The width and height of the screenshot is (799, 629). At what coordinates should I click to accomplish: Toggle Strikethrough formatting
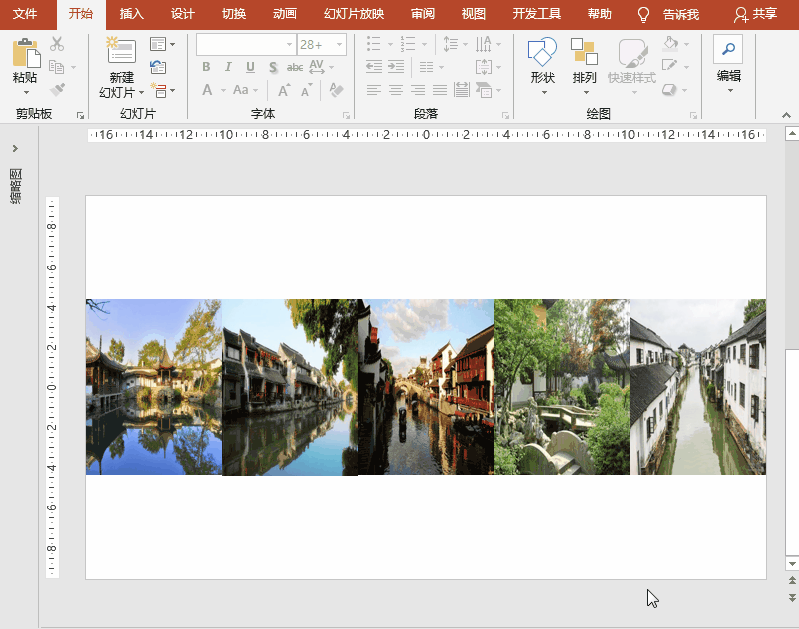295,67
